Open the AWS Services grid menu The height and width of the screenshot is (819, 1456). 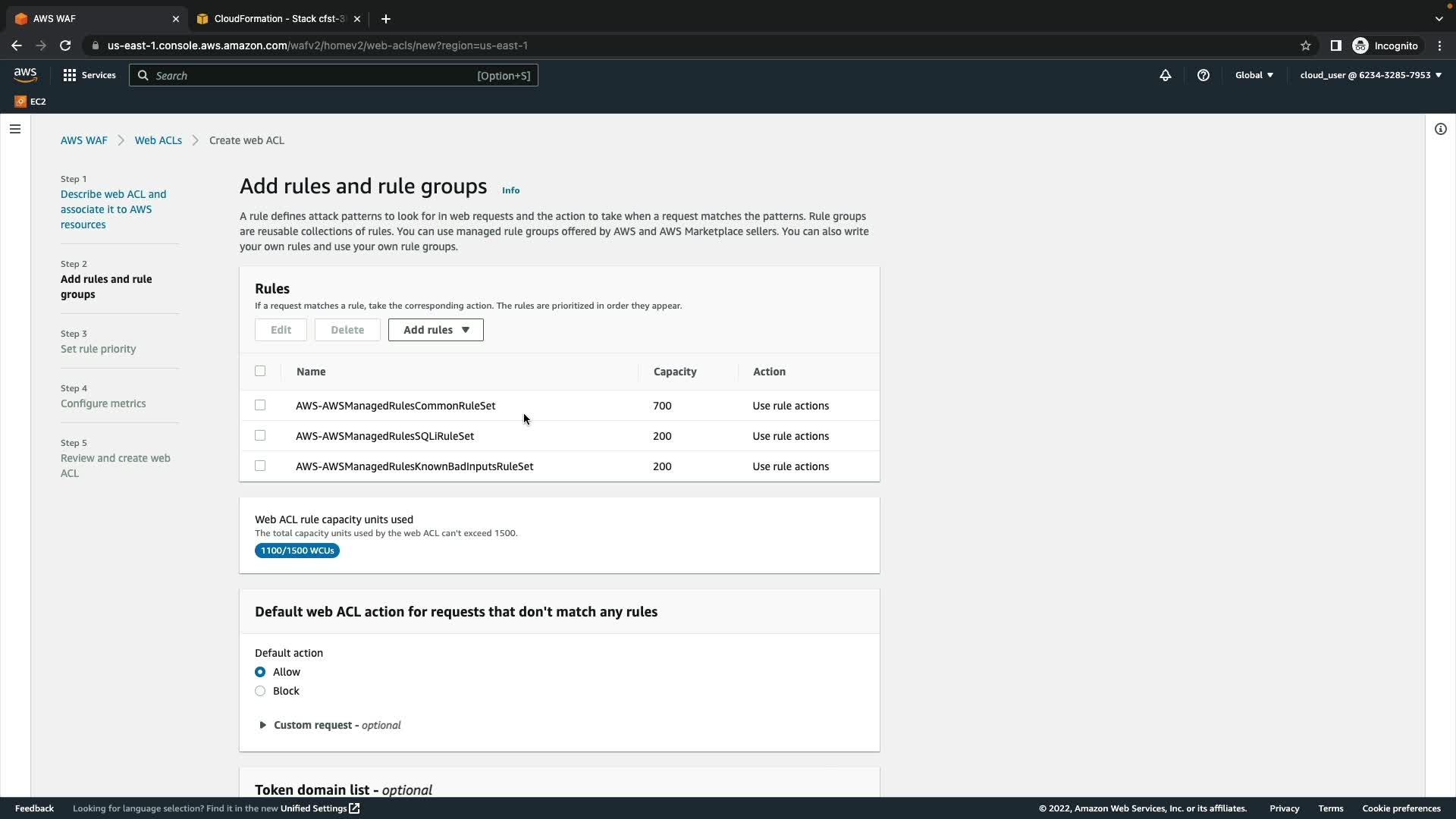89,75
